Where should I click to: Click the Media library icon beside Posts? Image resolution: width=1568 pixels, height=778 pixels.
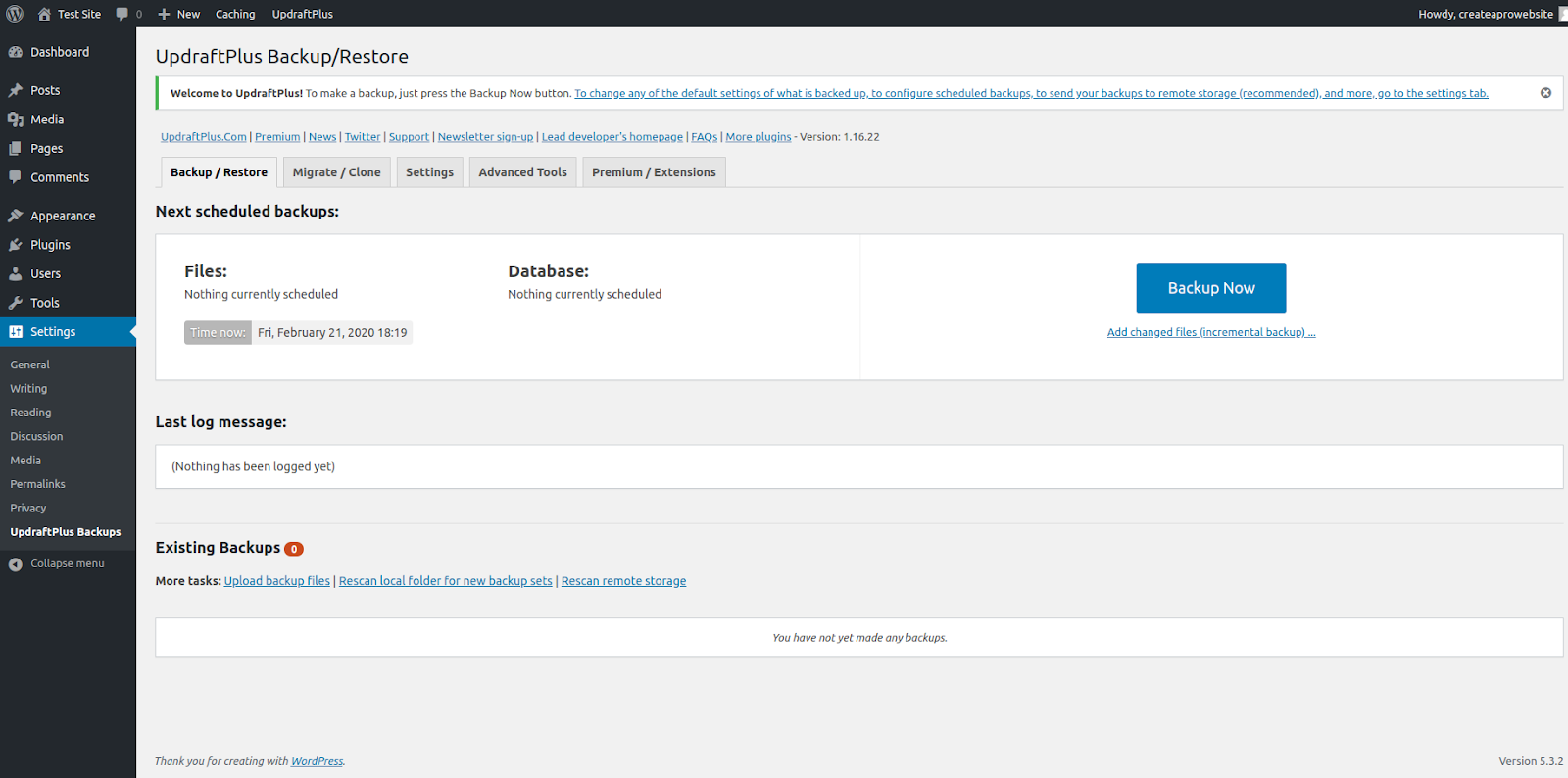pyautogui.click(x=16, y=120)
